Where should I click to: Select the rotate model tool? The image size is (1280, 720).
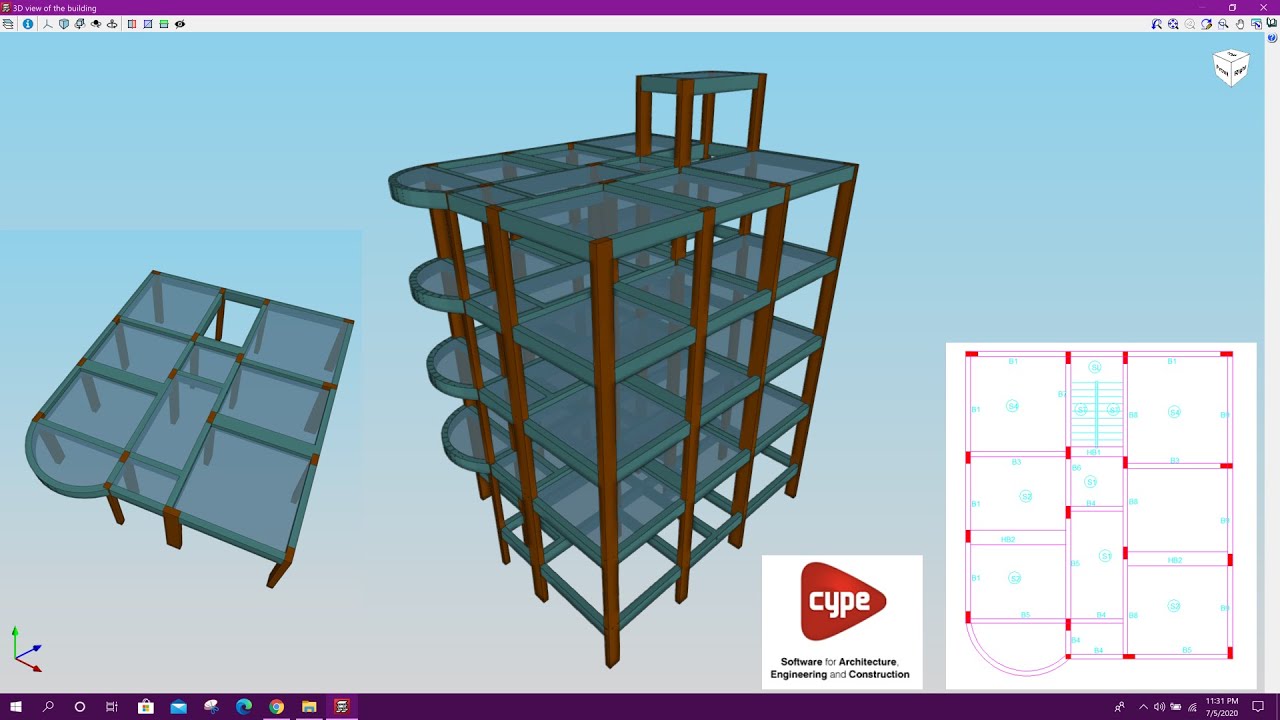(x=80, y=24)
